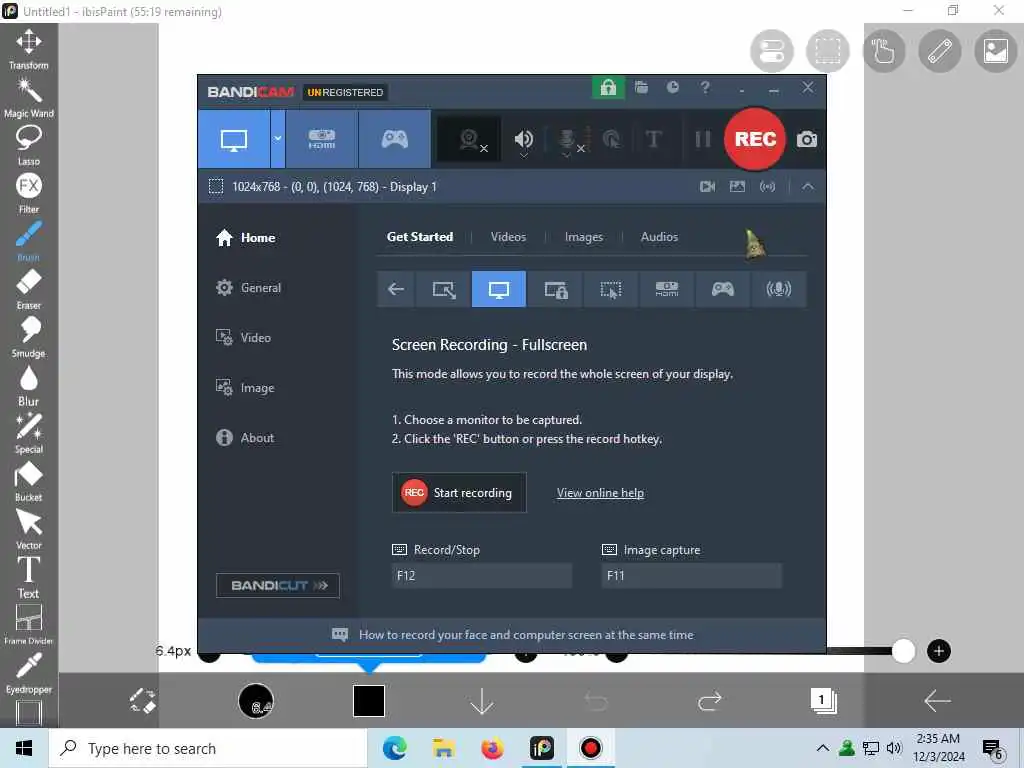This screenshot has width=1024, height=768.
Task: Open ibisPaint ruler tool button
Action: pos(940,51)
